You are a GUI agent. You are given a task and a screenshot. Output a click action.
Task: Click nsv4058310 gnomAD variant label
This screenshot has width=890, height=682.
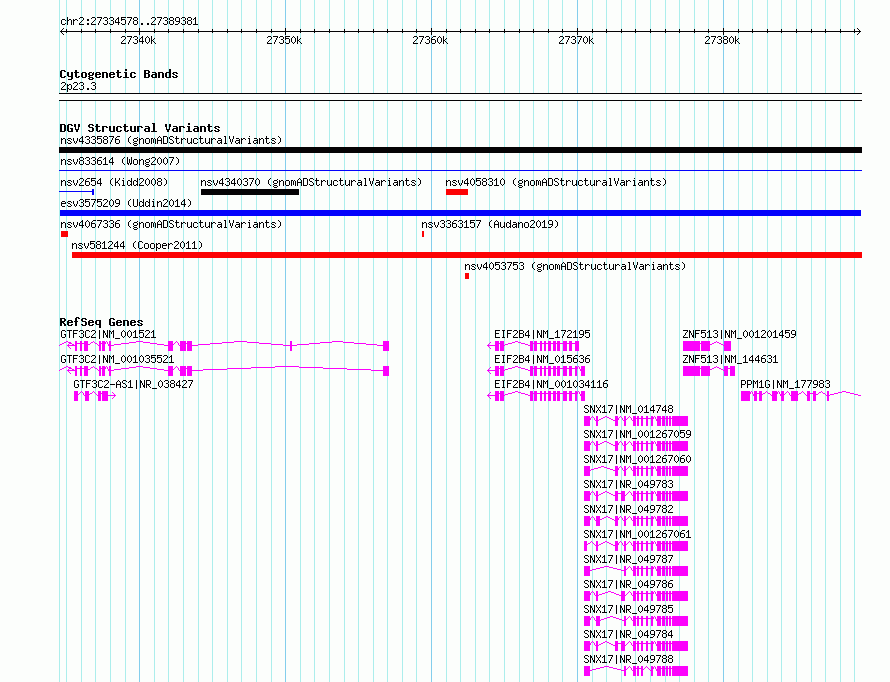pyautogui.click(x=556, y=182)
